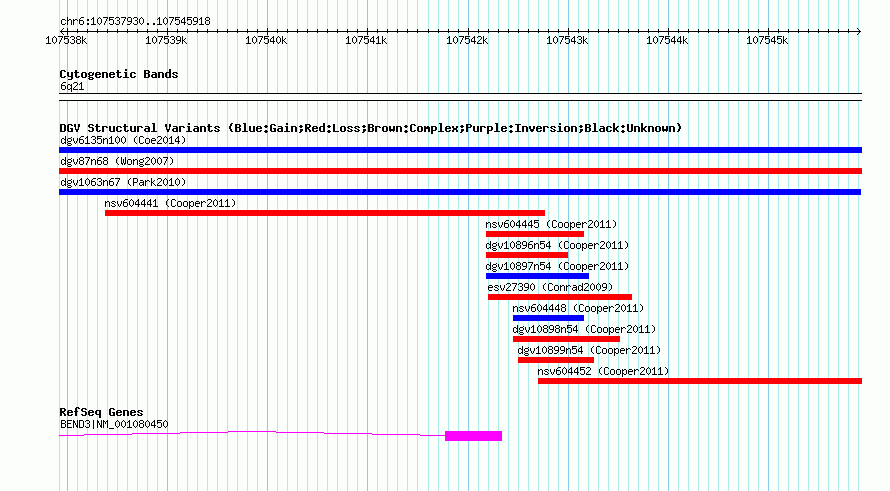Open the dgv10896n54 (Cooper2011) label
890x491 pixels.
[x=557, y=245]
